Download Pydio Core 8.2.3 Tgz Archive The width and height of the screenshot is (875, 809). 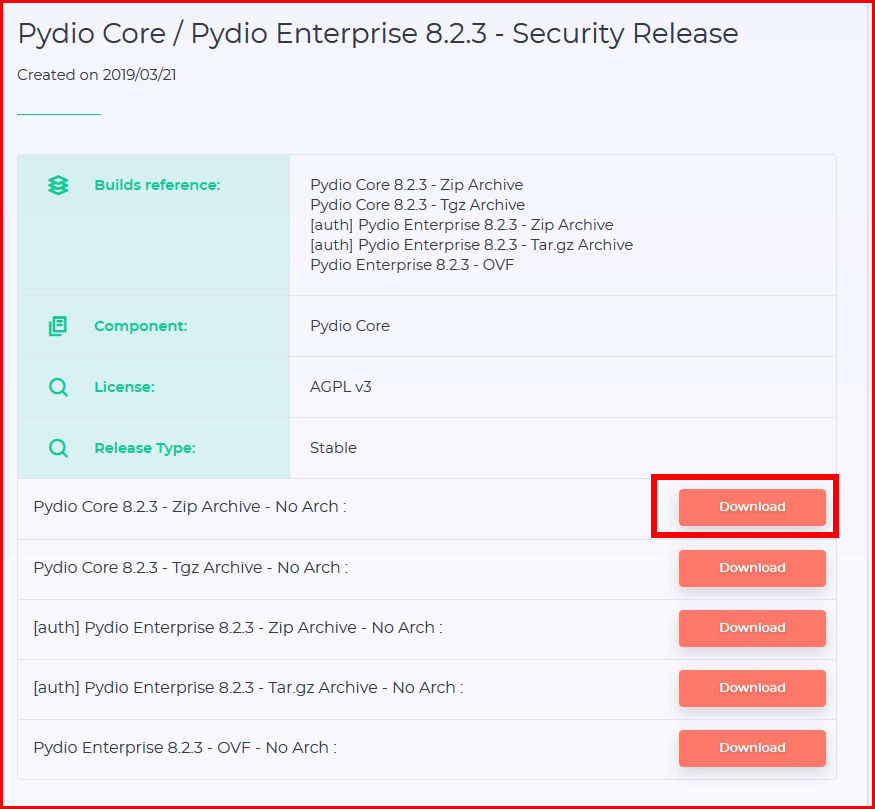(x=752, y=568)
